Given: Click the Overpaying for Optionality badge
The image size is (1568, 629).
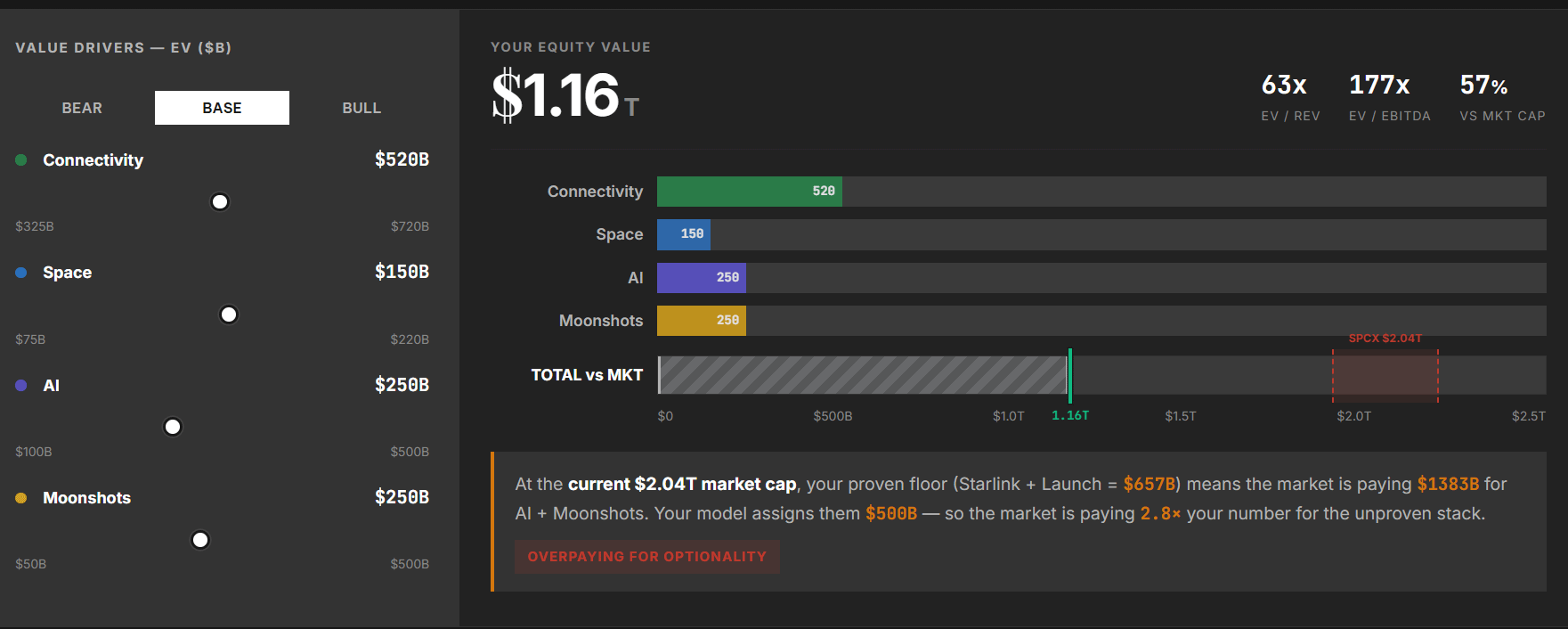Looking at the screenshot, I should click(647, 557).
